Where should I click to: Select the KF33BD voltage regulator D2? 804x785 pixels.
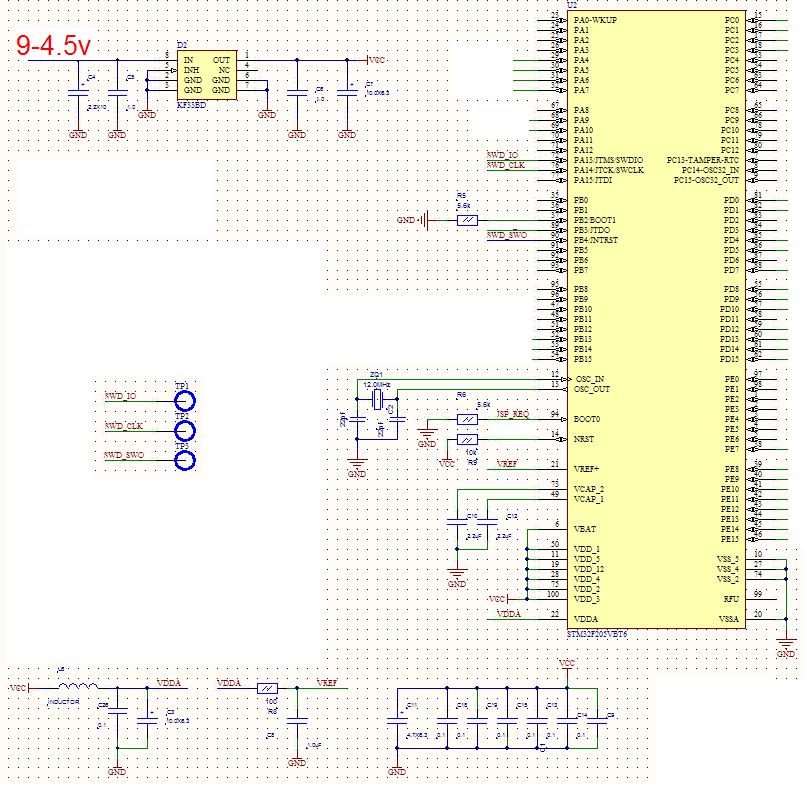208,75
